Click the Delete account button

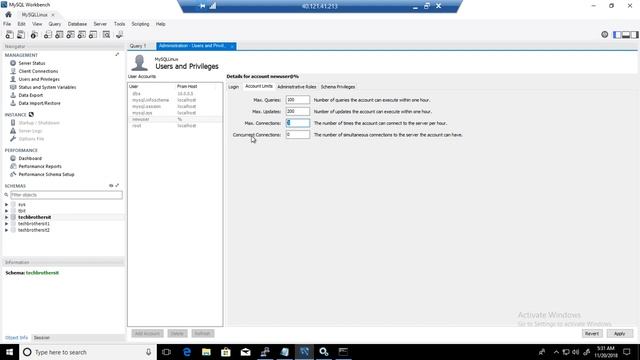pyautogui.click(x=177, y=333)
